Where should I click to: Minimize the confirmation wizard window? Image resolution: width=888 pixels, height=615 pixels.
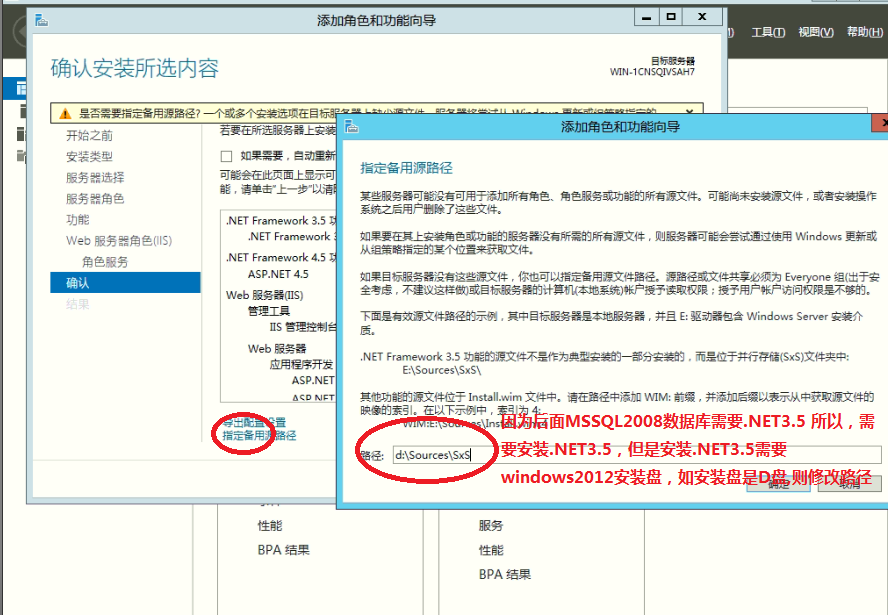[x=646, y=18]
